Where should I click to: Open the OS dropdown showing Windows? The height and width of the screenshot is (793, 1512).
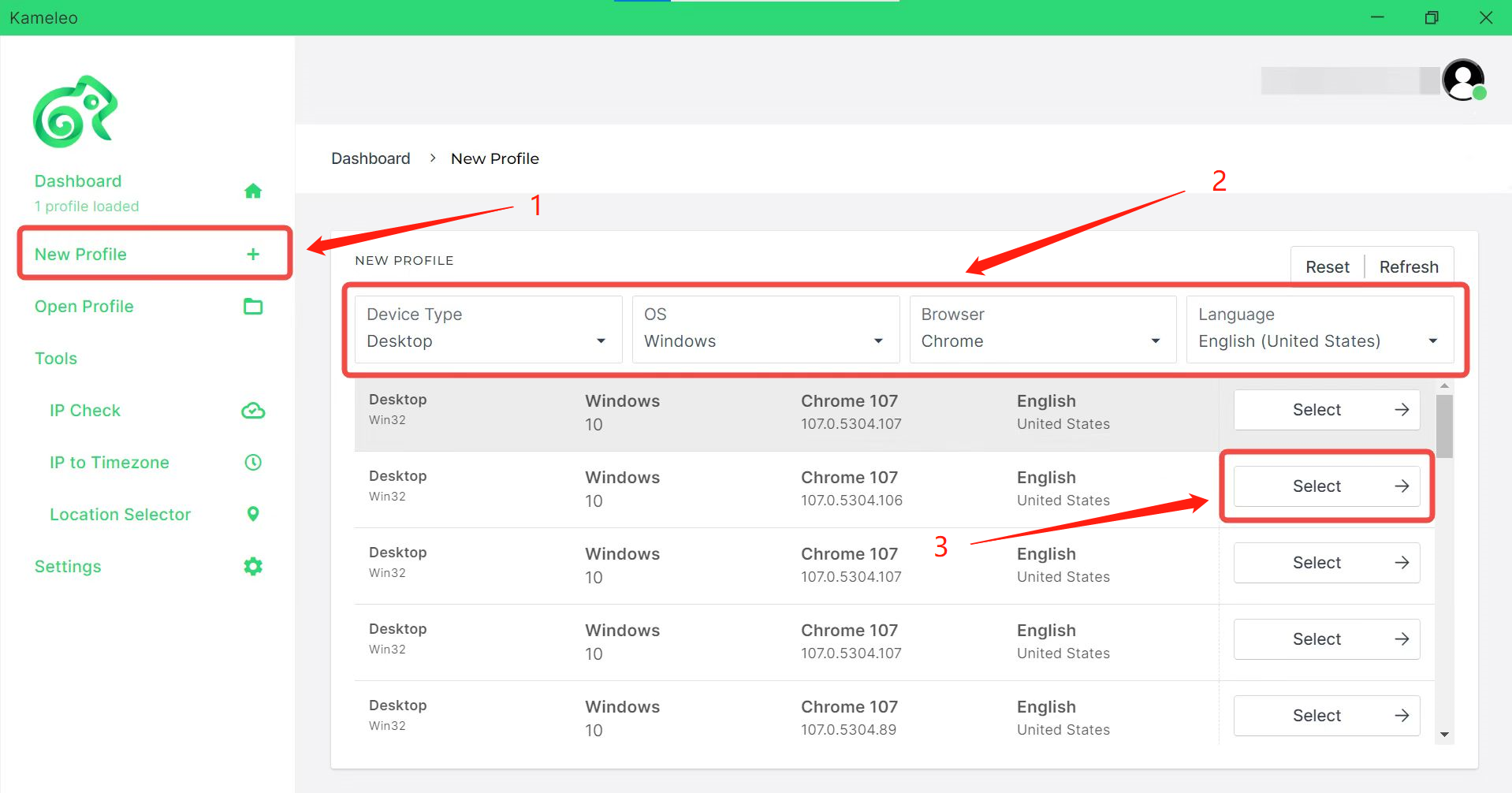tap(765, 329)
